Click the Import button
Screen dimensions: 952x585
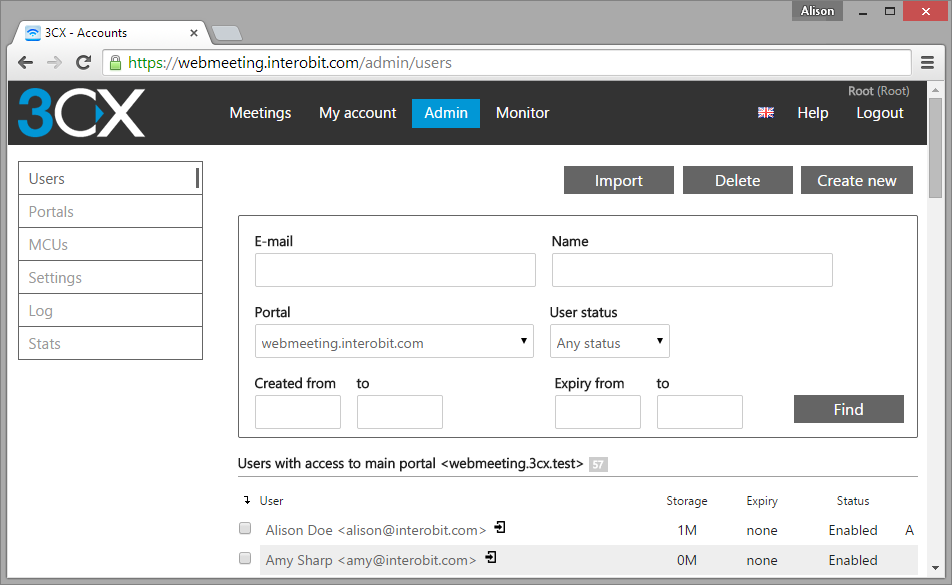point(619,180)
